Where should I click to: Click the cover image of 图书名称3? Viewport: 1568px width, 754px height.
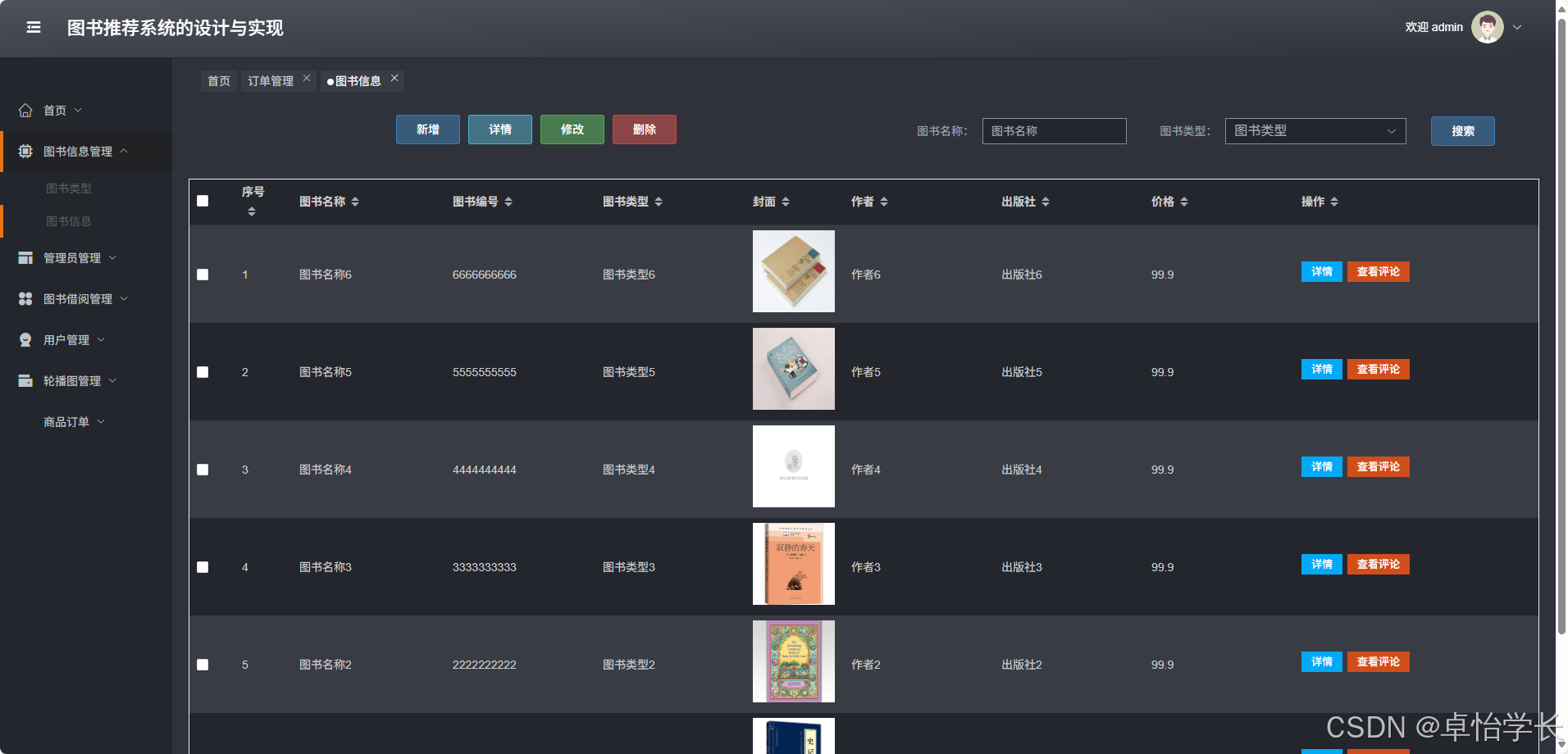[x=794, y=564]
